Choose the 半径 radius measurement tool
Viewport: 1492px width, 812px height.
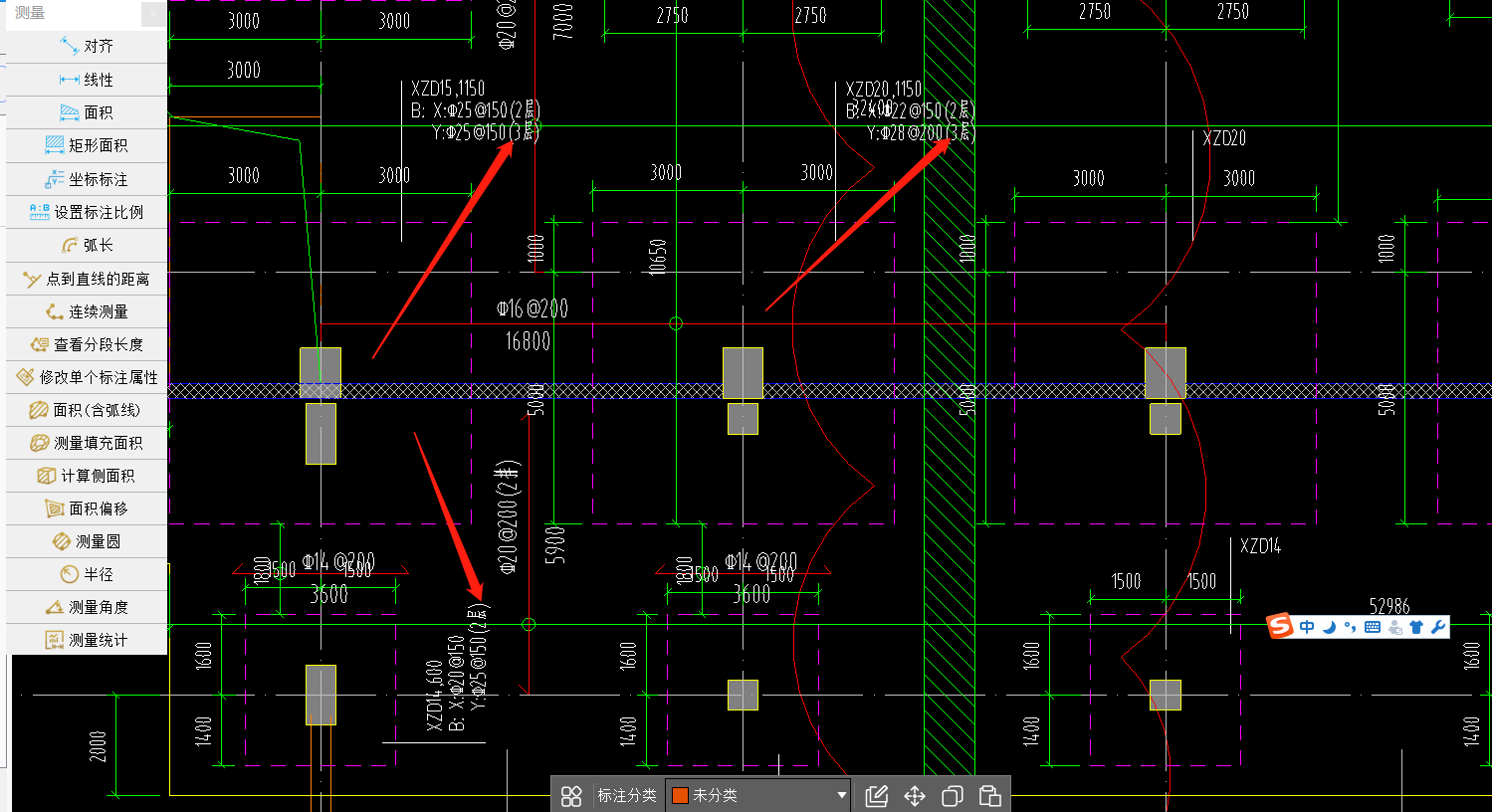(87, 574)
